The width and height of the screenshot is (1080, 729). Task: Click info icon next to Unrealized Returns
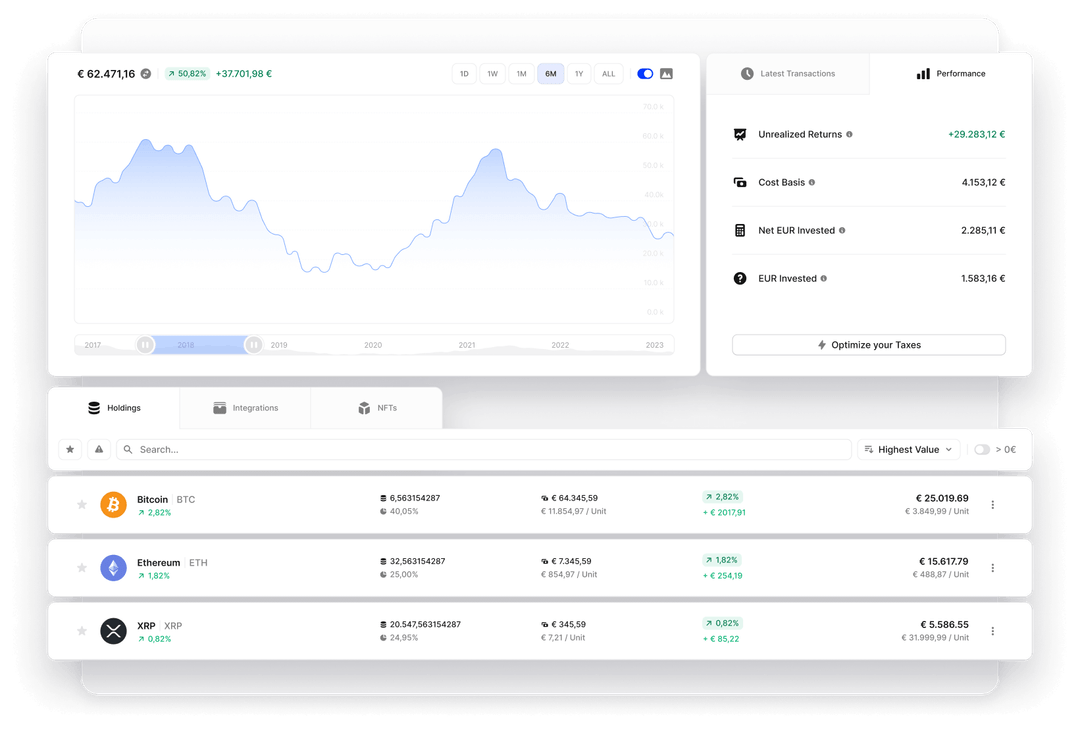[849, 134]
